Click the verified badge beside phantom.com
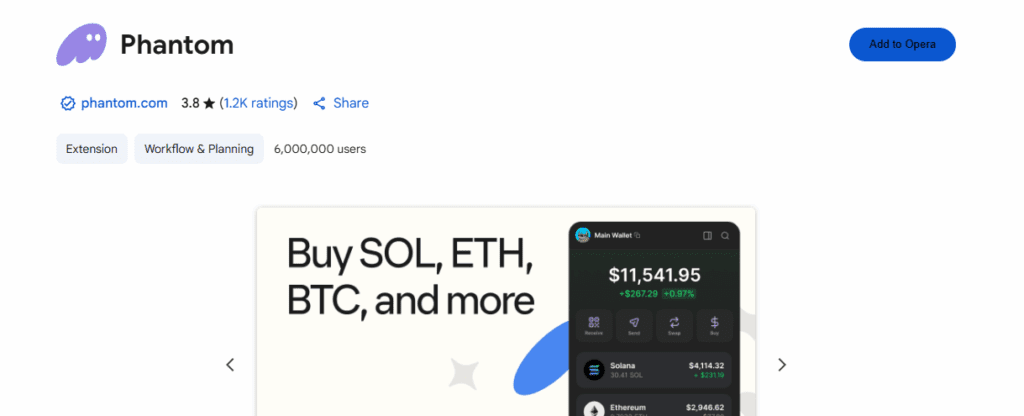Image resolution: width=1024 pixels, height=416 pixels. [x=68, y=103]
